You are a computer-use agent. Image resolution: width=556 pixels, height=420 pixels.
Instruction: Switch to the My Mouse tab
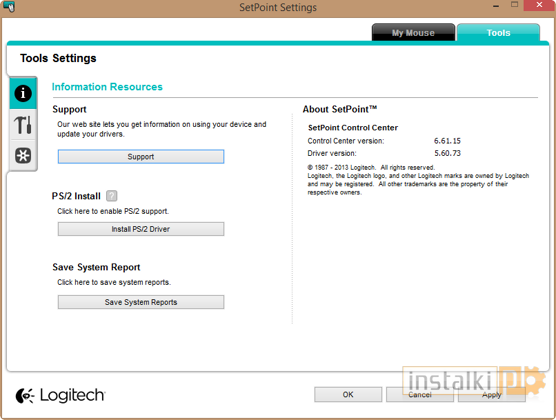coord(413,33)
